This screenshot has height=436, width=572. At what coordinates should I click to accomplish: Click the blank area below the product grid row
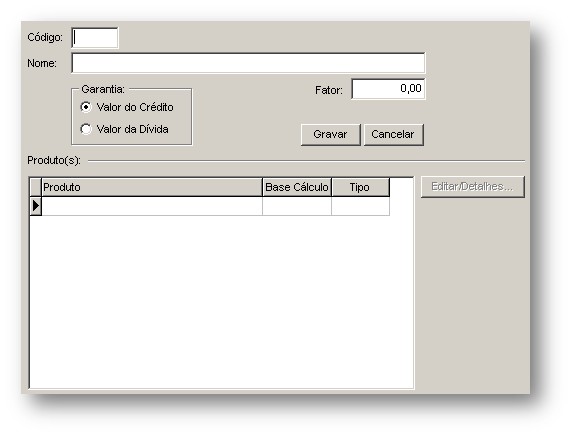click(221, 302)
